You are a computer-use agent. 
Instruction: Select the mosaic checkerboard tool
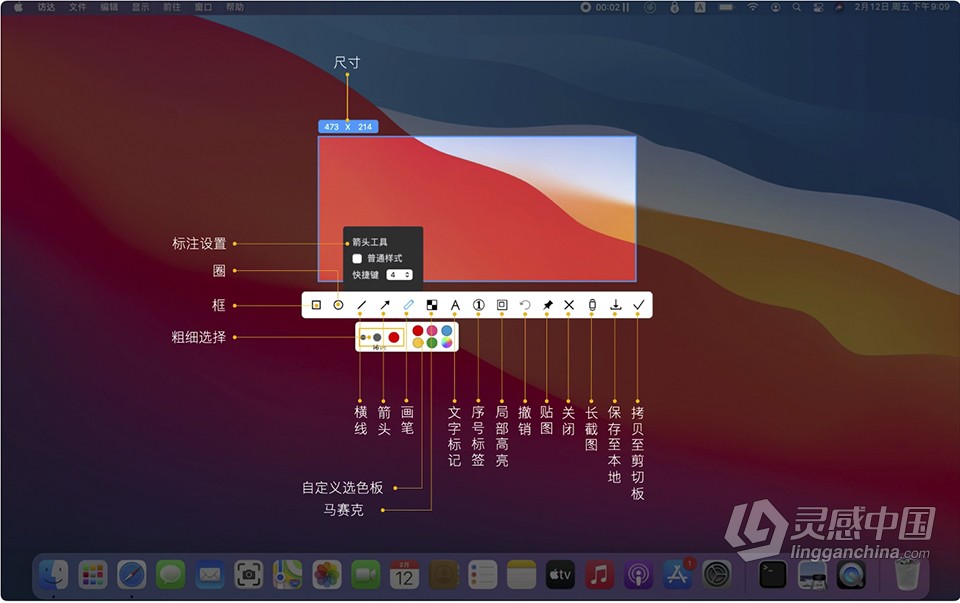pyautogui.click(x=432, y=305)
